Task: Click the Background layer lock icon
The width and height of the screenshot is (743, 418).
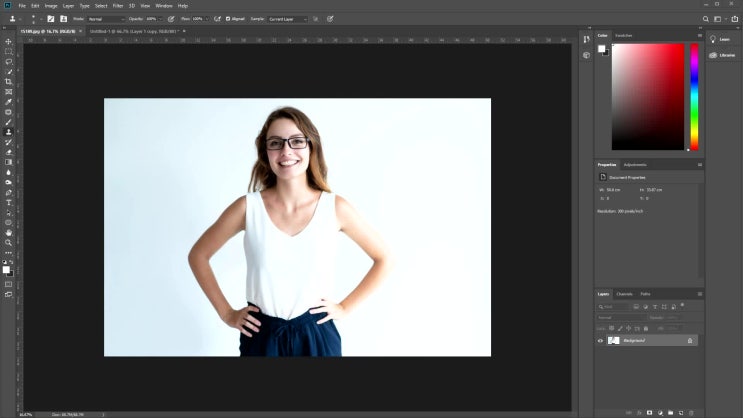Action: tap(689, 341)
